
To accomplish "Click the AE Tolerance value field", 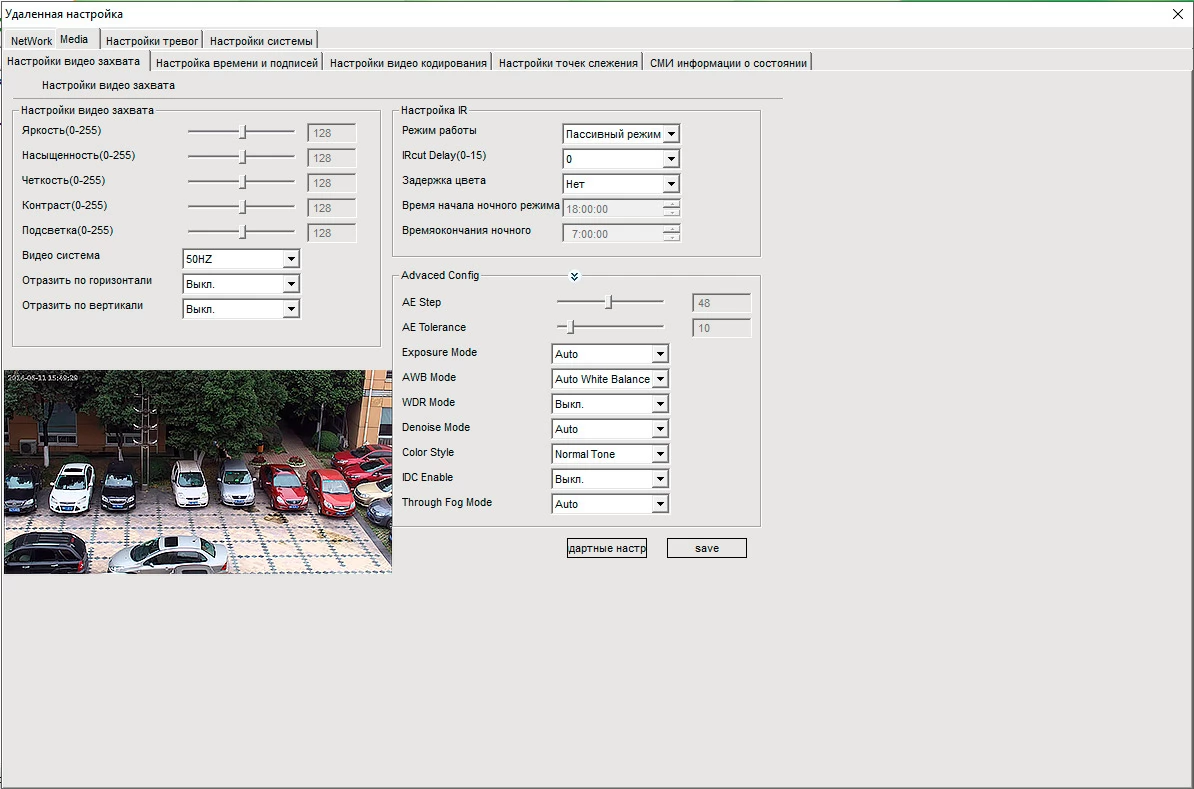I will (x=722, y=328).
